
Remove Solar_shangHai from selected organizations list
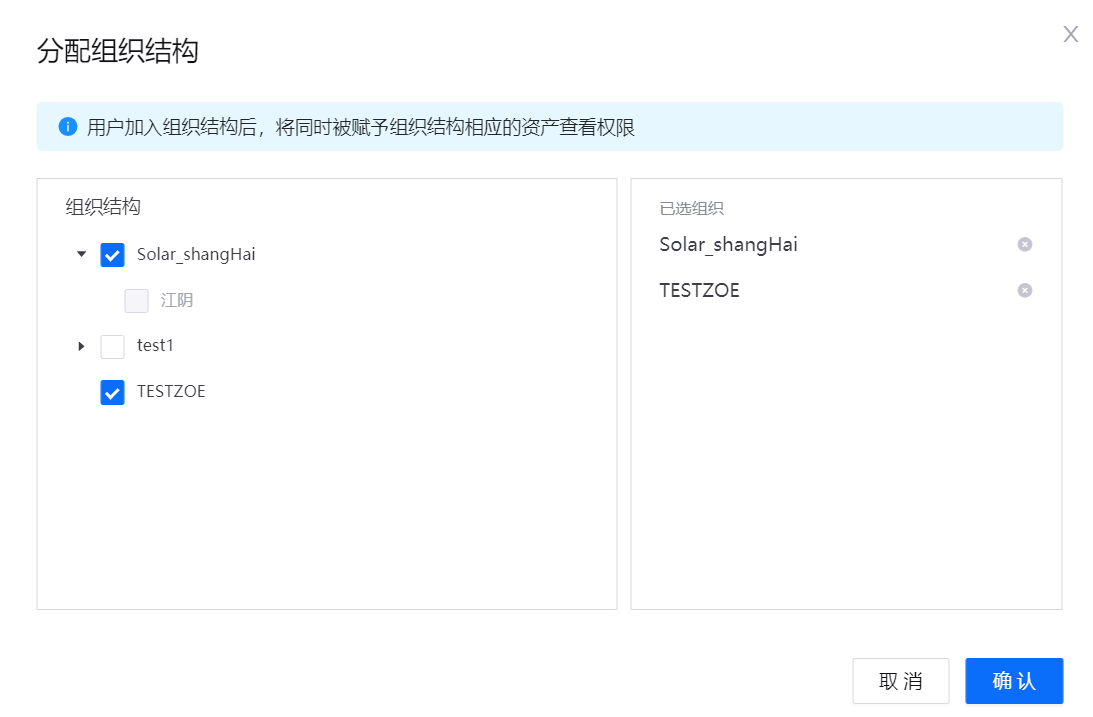pyautogui.click(x=1024, y=245)
